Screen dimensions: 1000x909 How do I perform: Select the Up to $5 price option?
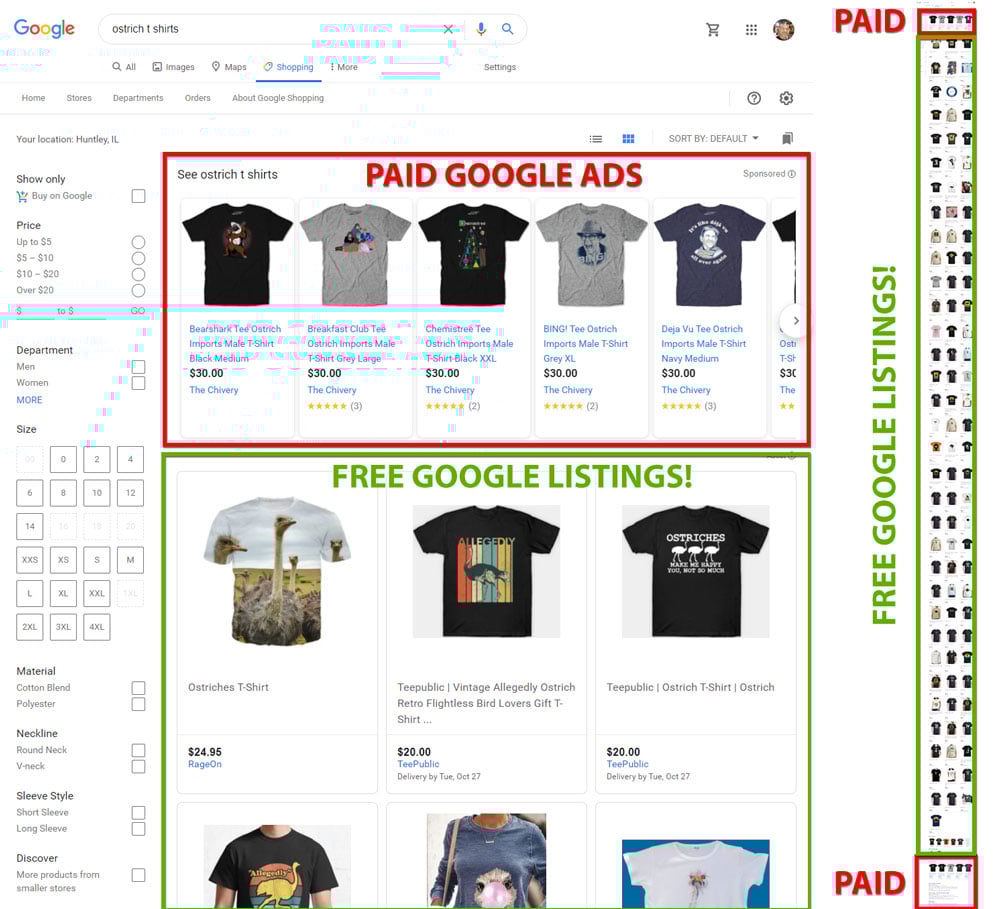138,242
